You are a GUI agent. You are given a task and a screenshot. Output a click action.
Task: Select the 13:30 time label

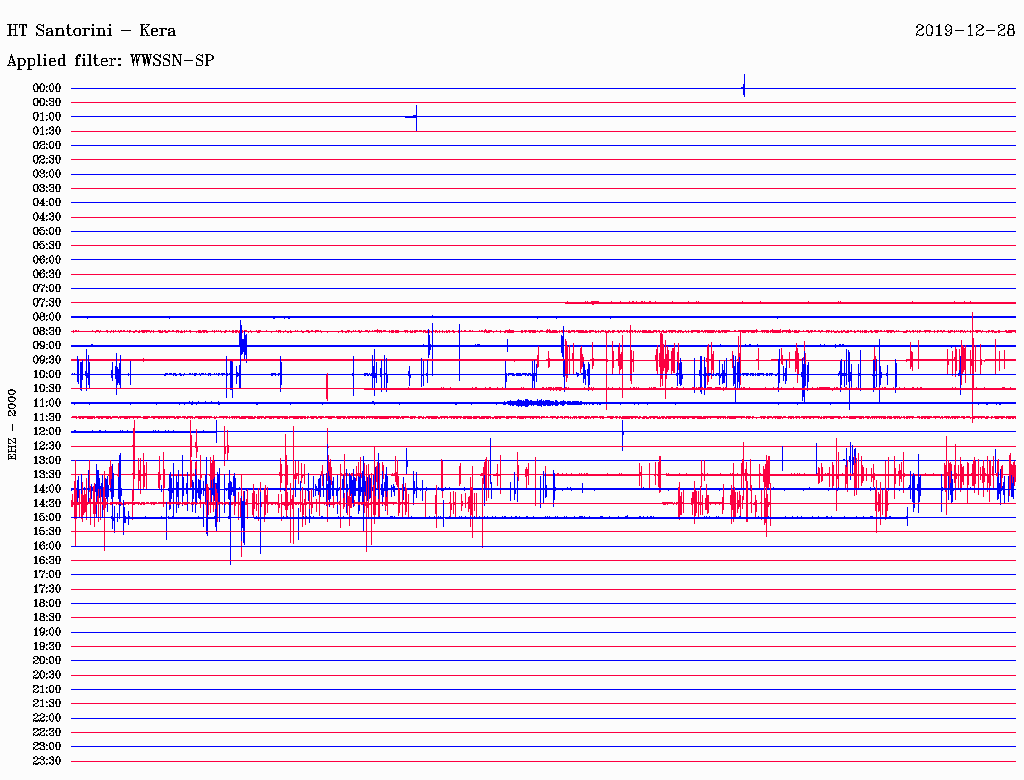[x=47, y=475]
